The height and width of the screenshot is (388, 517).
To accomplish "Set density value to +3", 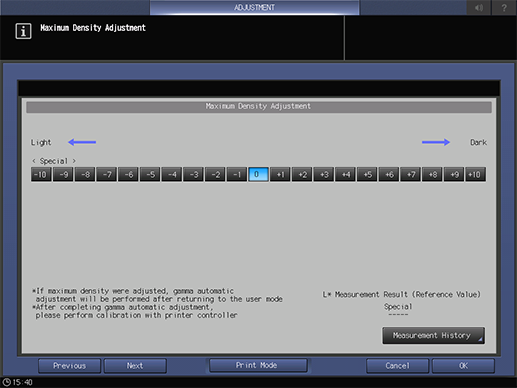I will (x=324, y=174).
